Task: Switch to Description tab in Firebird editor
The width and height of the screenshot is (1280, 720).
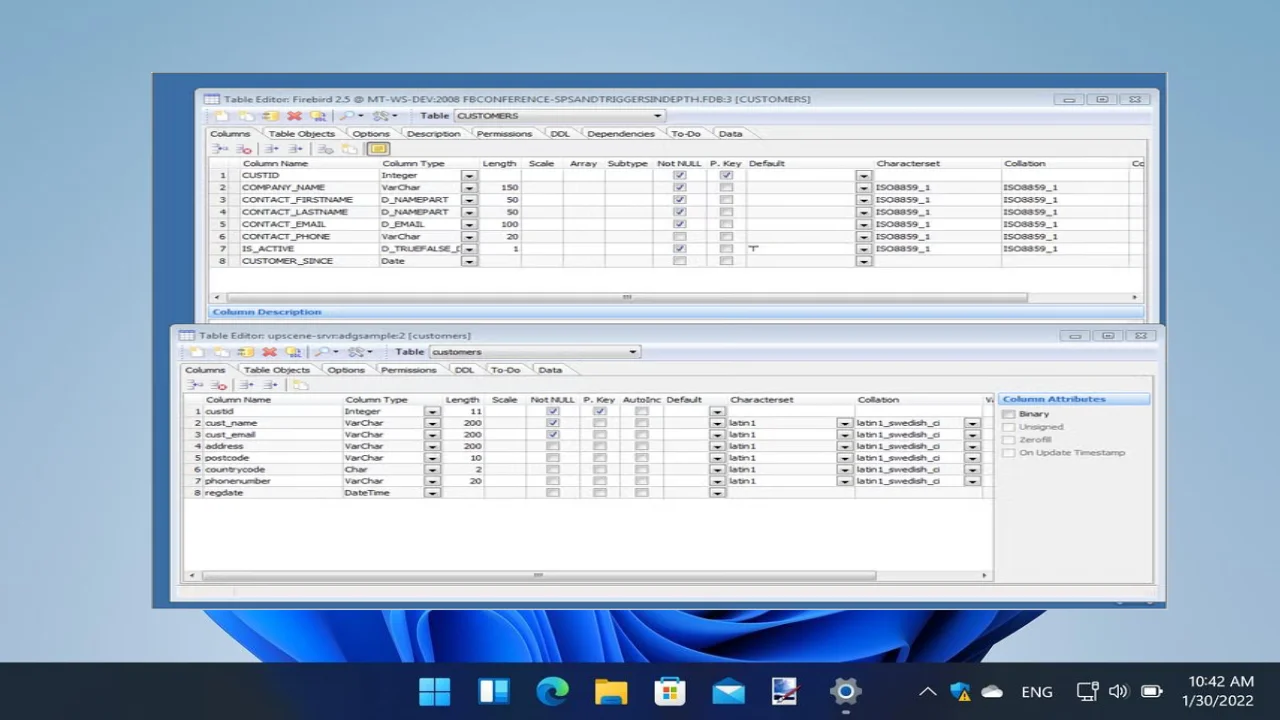Action: tap(434, 133)
